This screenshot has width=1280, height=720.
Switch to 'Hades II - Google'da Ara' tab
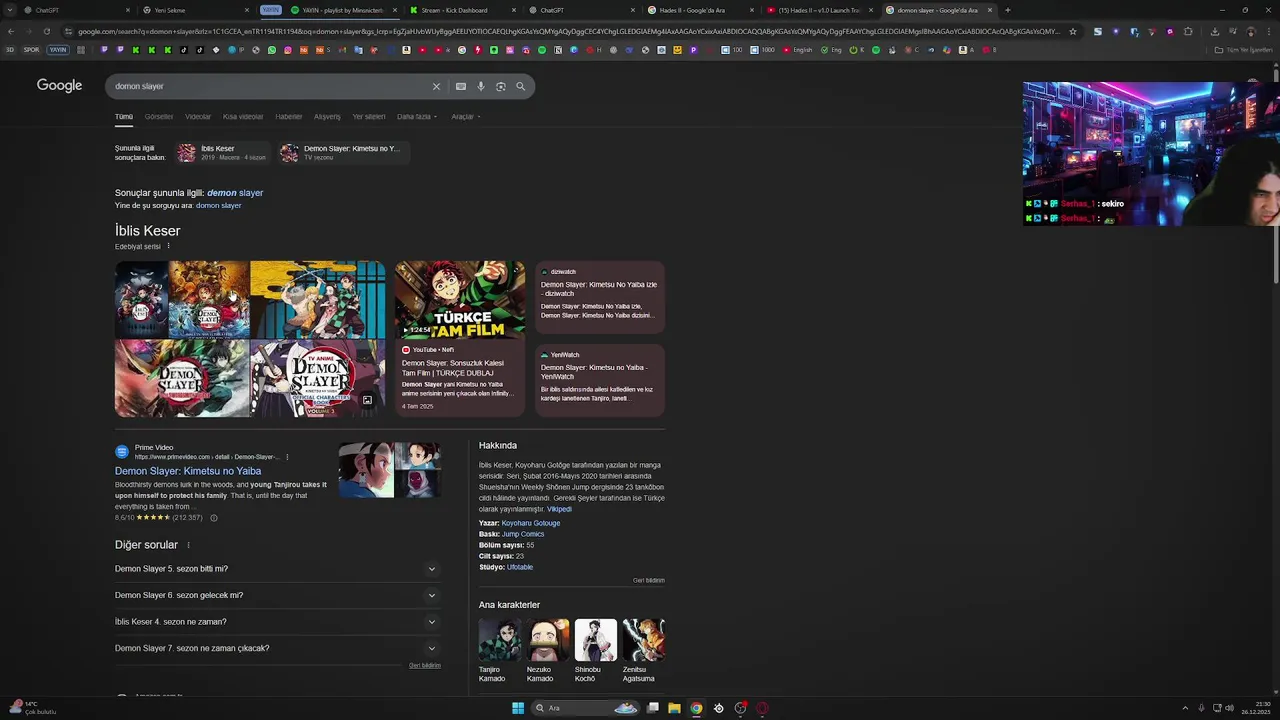coord(700,10)
